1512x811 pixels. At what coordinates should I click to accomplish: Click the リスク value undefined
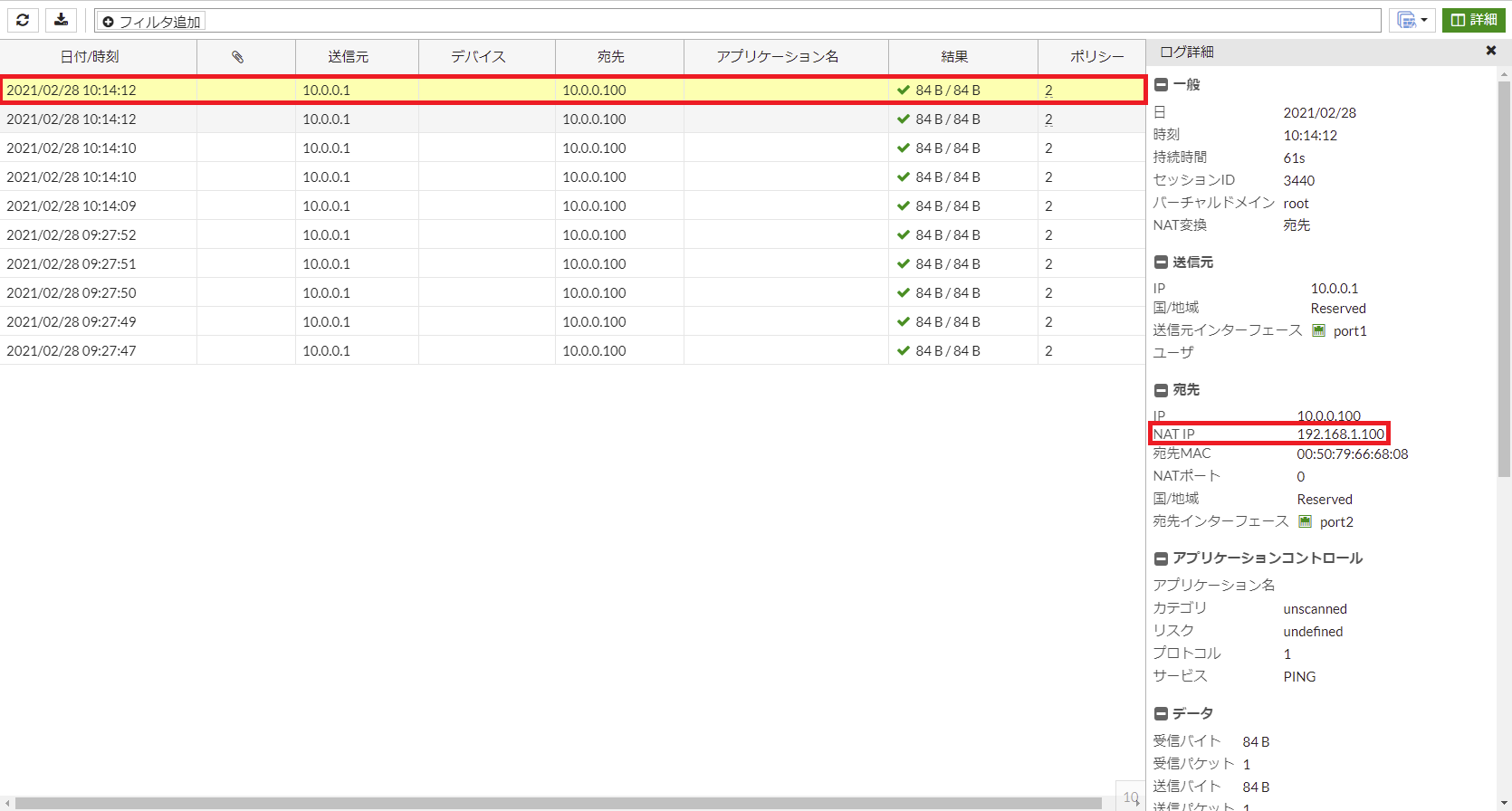1313,631
